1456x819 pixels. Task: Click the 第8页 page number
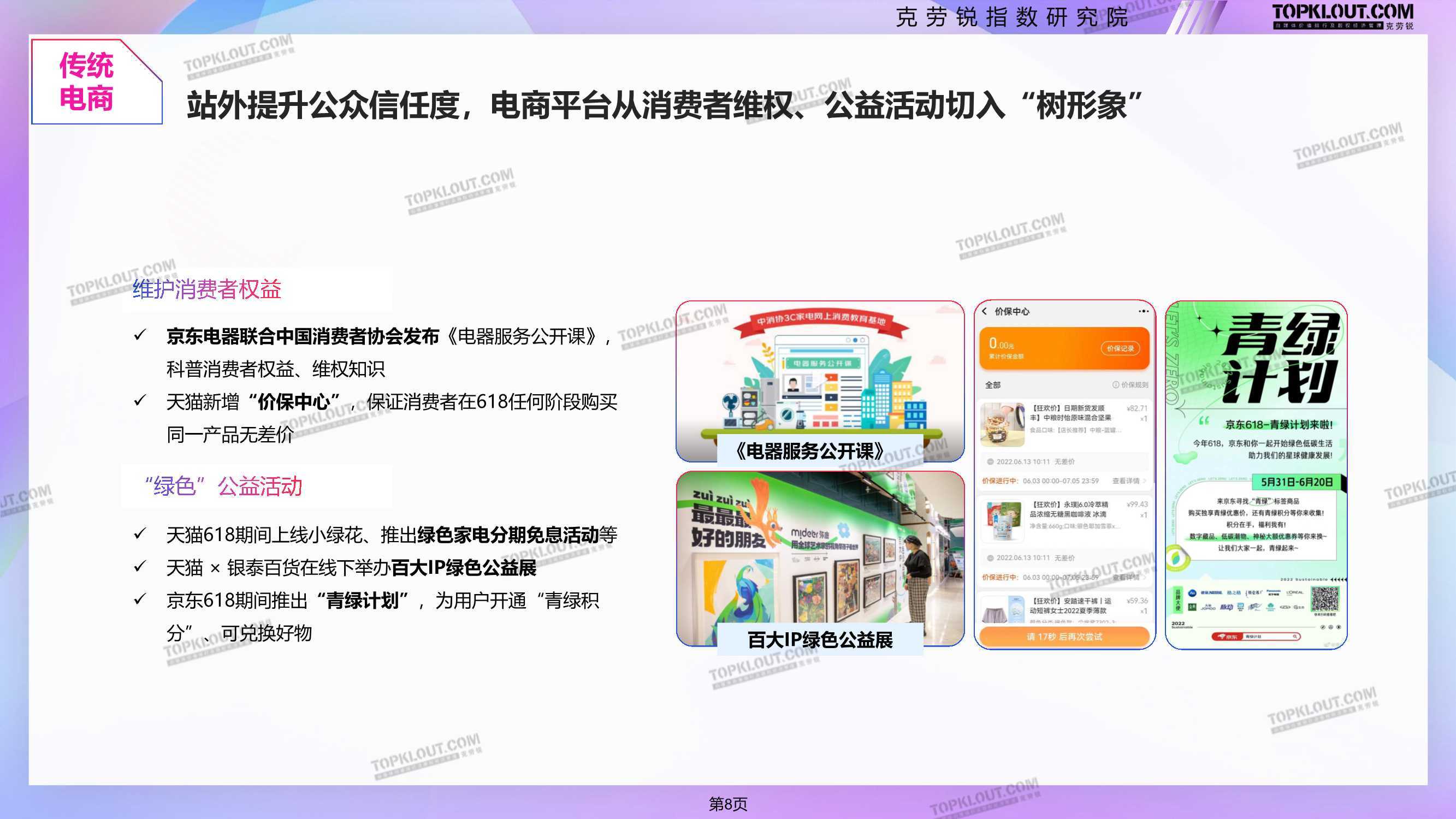point(728,804)
